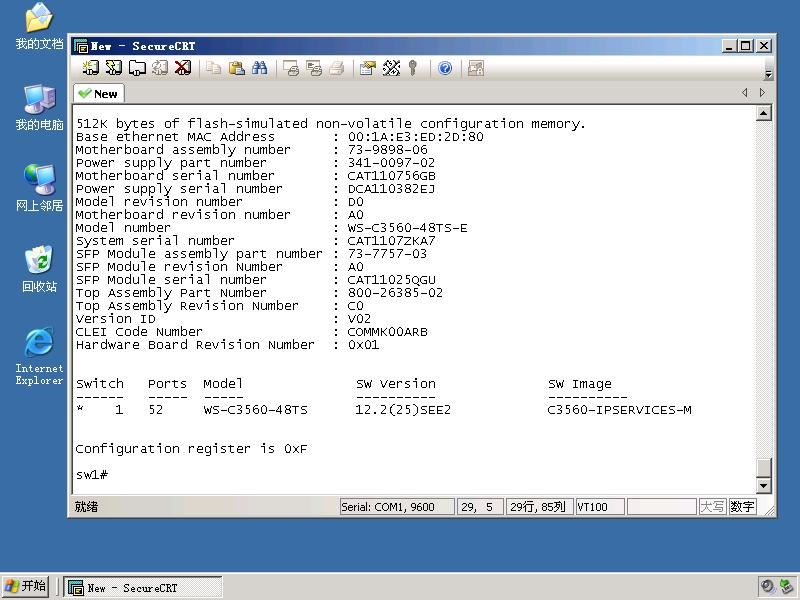The image size is (800, 600).
Task: Click the tab scroll right arrow
Action: pos(762,93)
